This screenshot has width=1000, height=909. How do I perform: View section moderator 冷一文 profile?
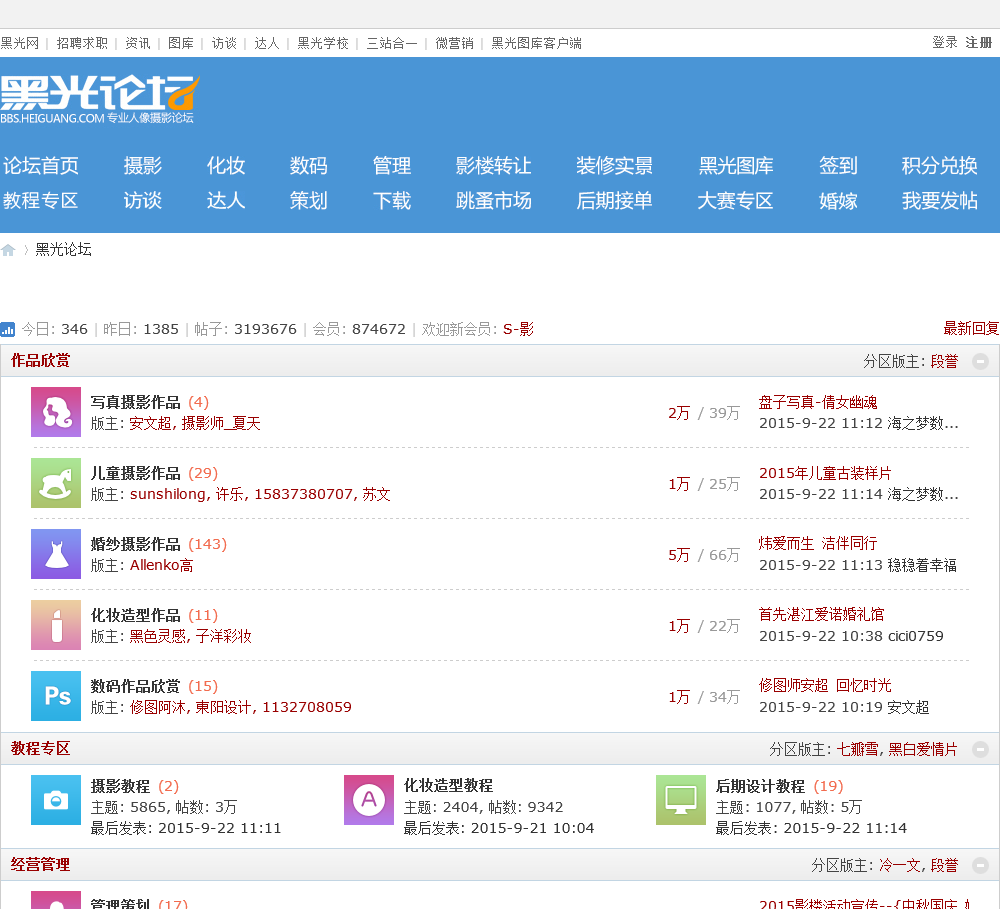coord(899,866)
